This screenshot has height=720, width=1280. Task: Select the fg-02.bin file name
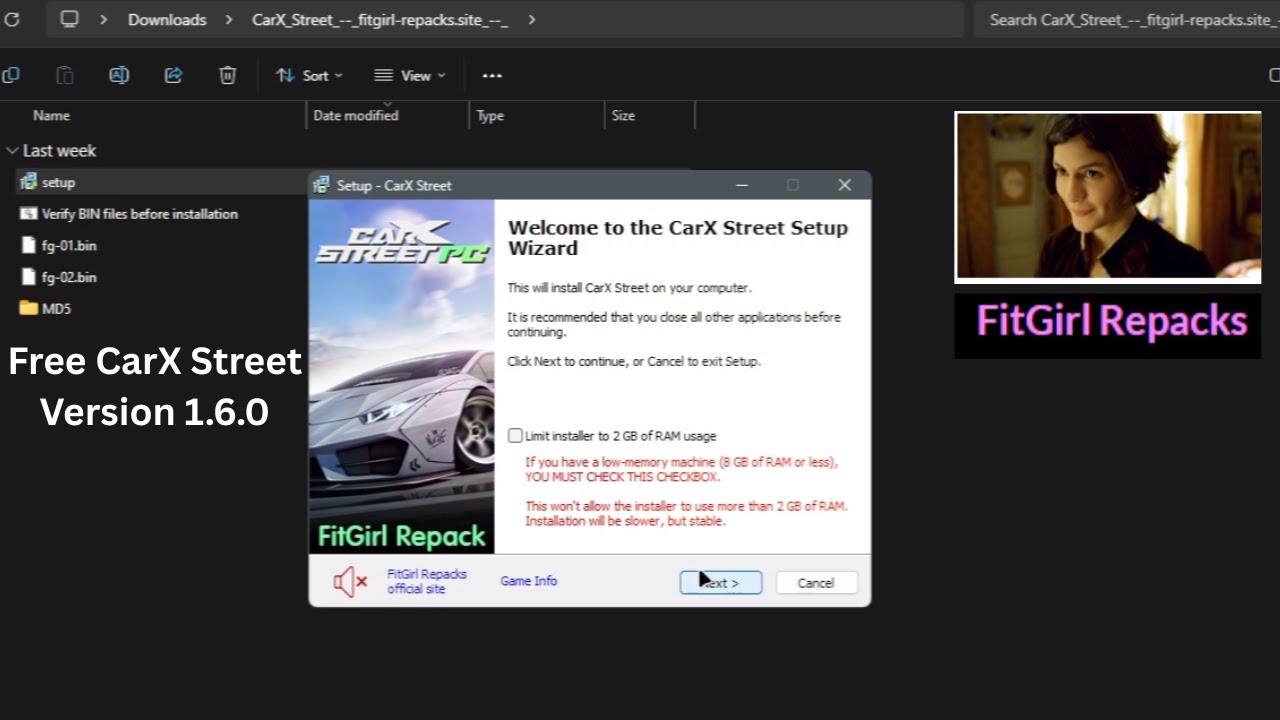[69, 277]
